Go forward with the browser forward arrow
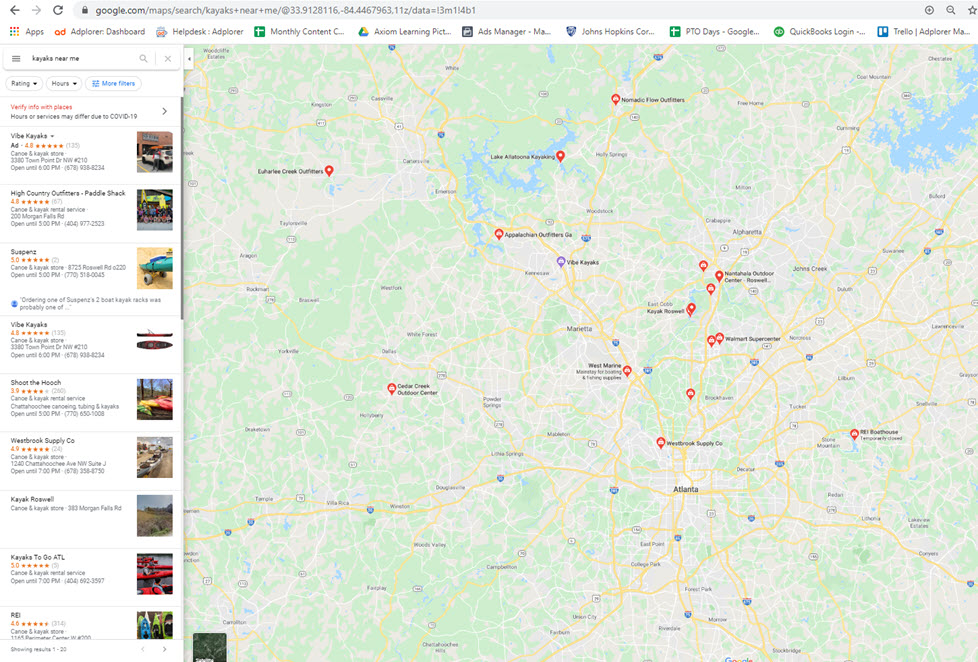 click(36, 10)
